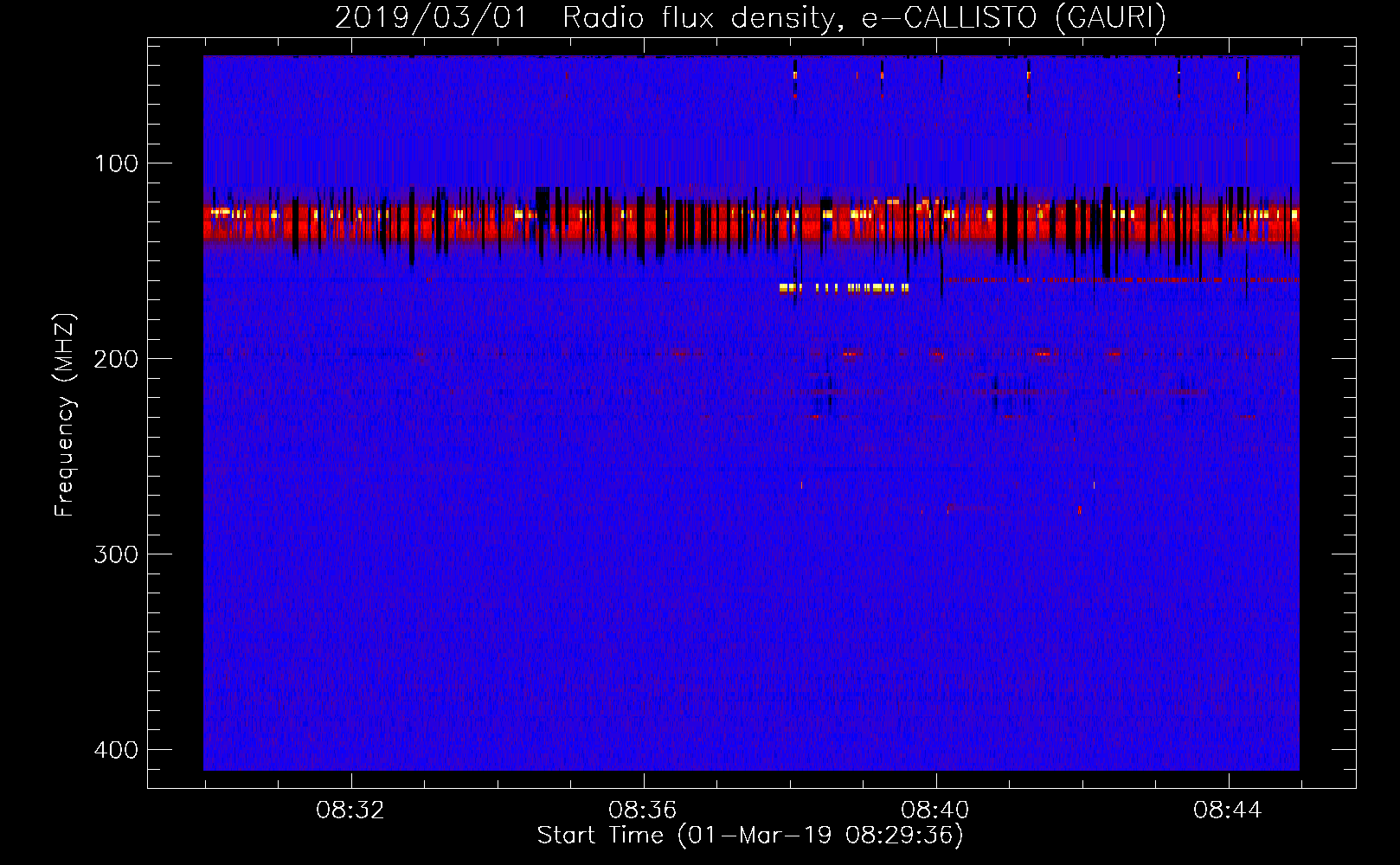Click the 100 frequency tick label
The width and height of the screenshot is (1400, 865).
click(x=116, y=163)
